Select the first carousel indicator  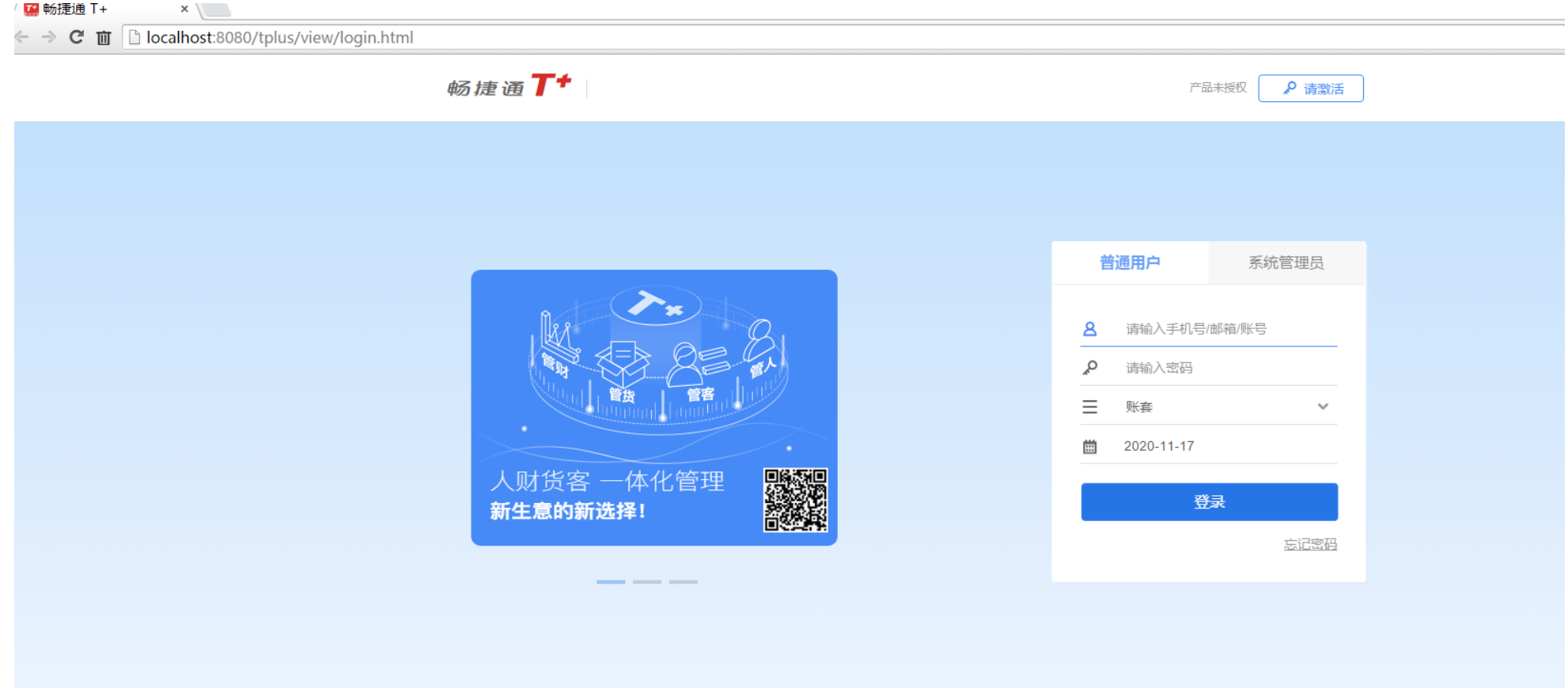(611, 582)
